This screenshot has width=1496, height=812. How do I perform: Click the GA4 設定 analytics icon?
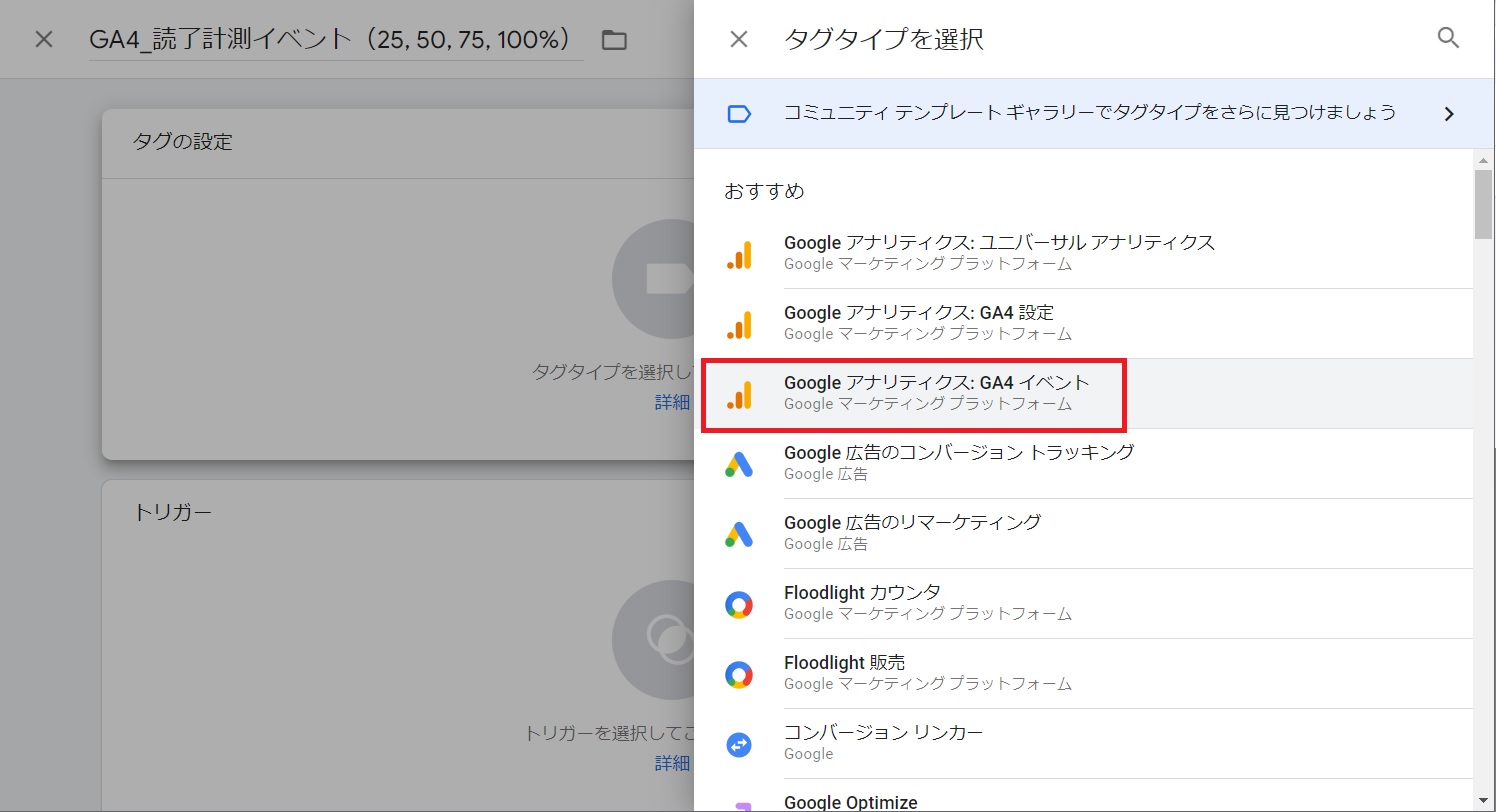click(x=738, y=324)
